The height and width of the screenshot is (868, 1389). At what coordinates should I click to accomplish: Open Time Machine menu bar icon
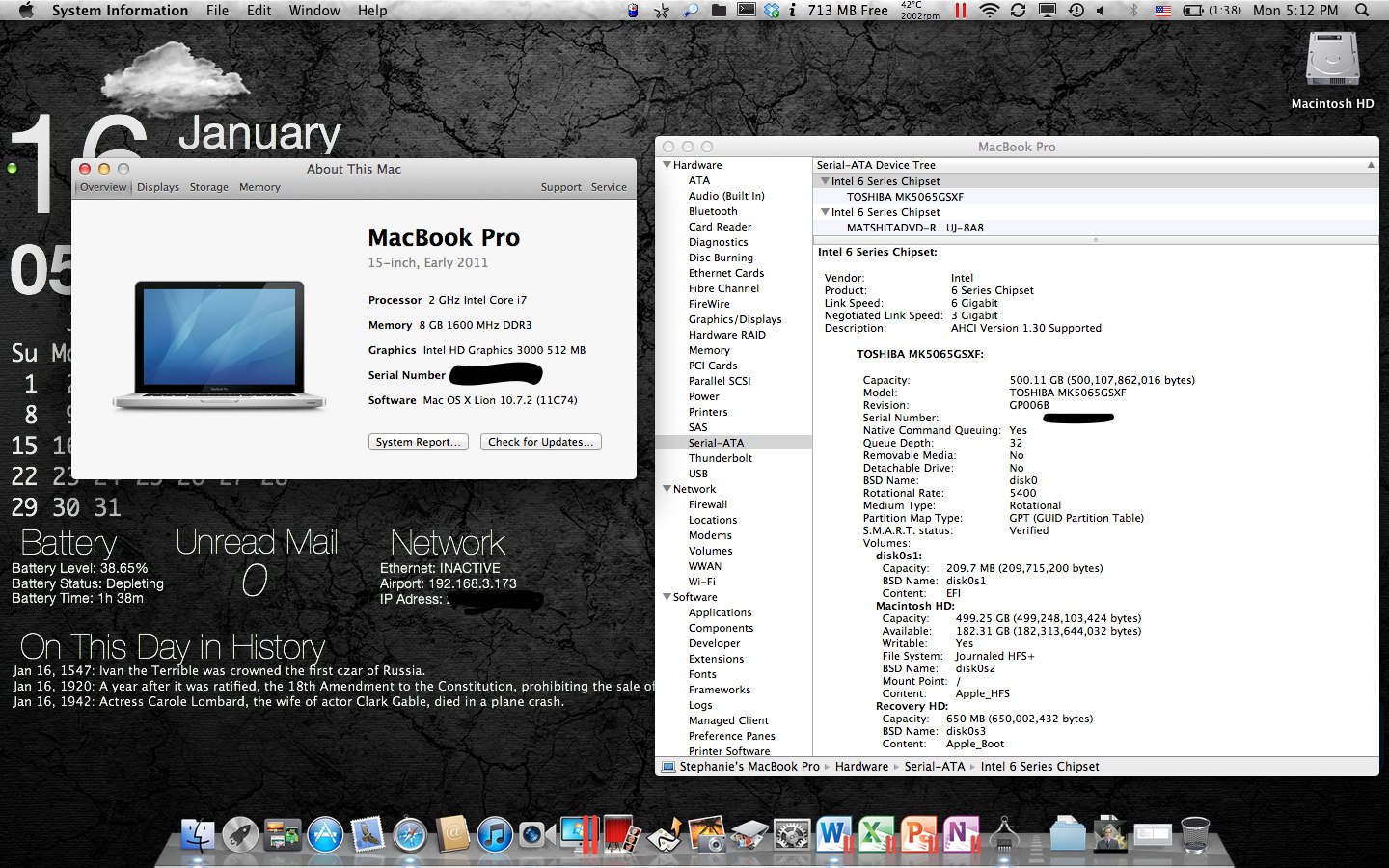click(x=1076, y=11)
